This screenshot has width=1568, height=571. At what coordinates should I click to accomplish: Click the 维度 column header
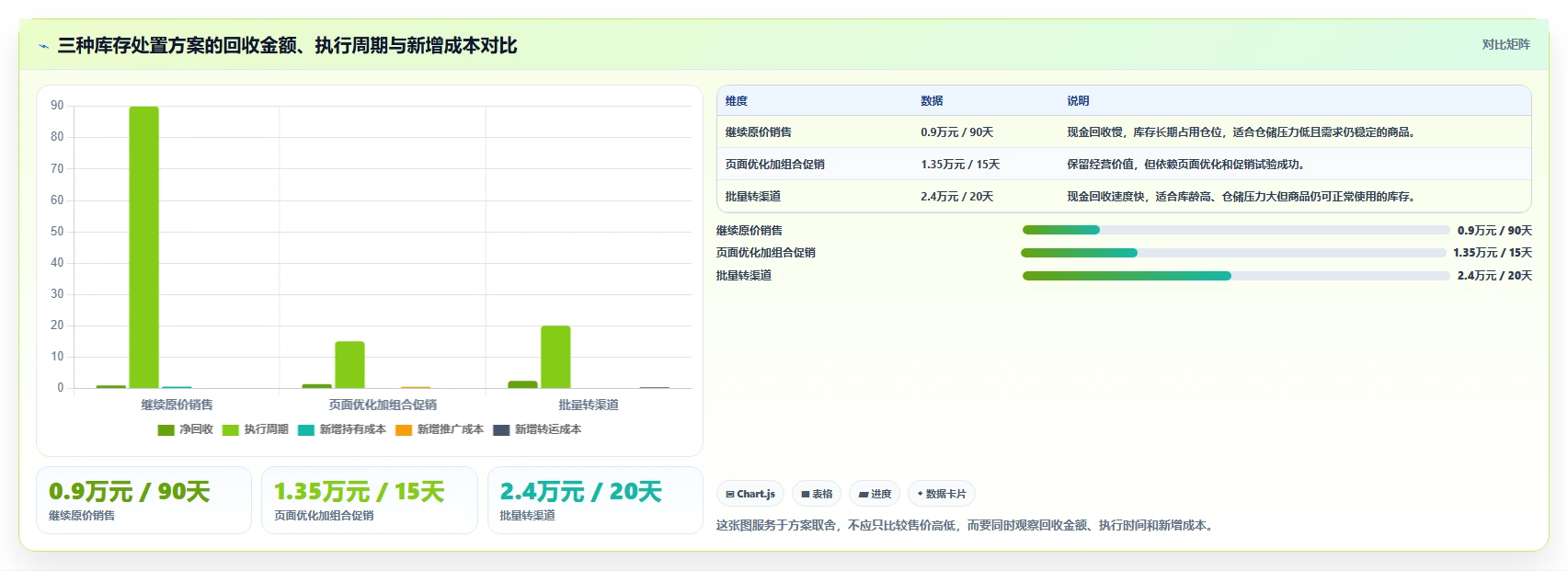[737, 101]
